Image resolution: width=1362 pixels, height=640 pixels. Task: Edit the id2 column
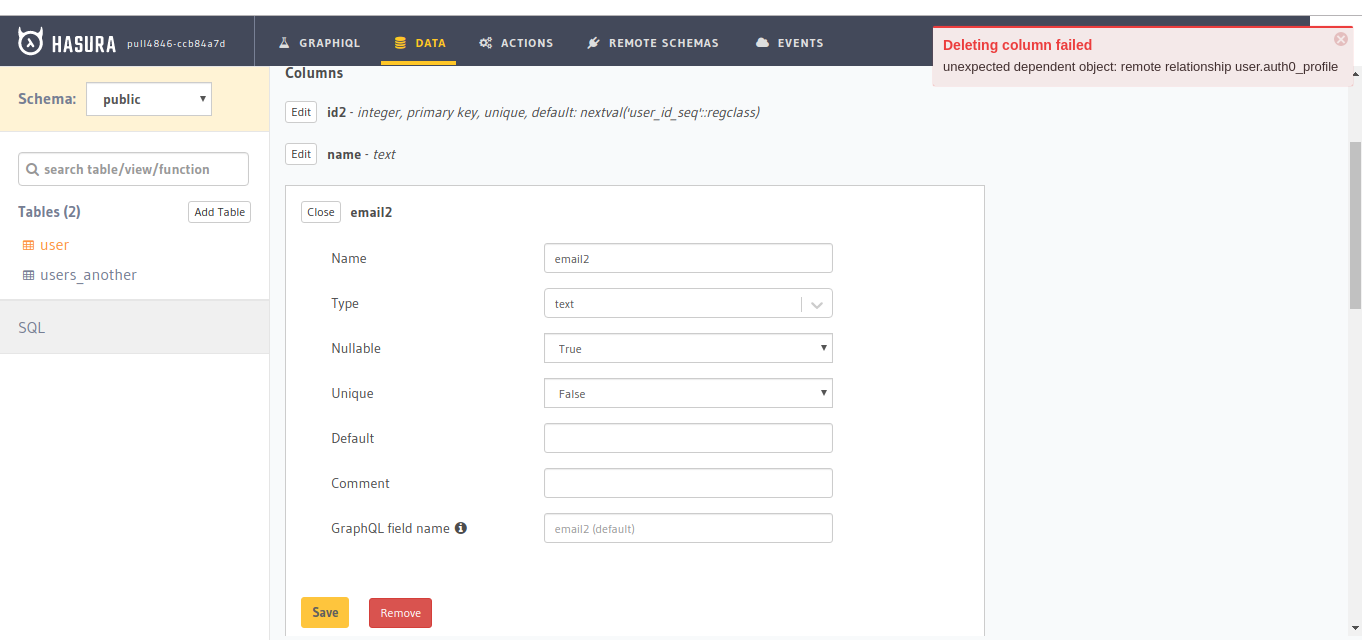301,112
